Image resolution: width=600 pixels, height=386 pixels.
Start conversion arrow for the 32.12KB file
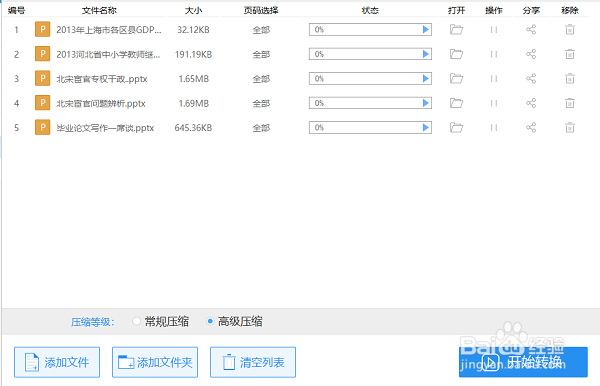tap(426, 29)
